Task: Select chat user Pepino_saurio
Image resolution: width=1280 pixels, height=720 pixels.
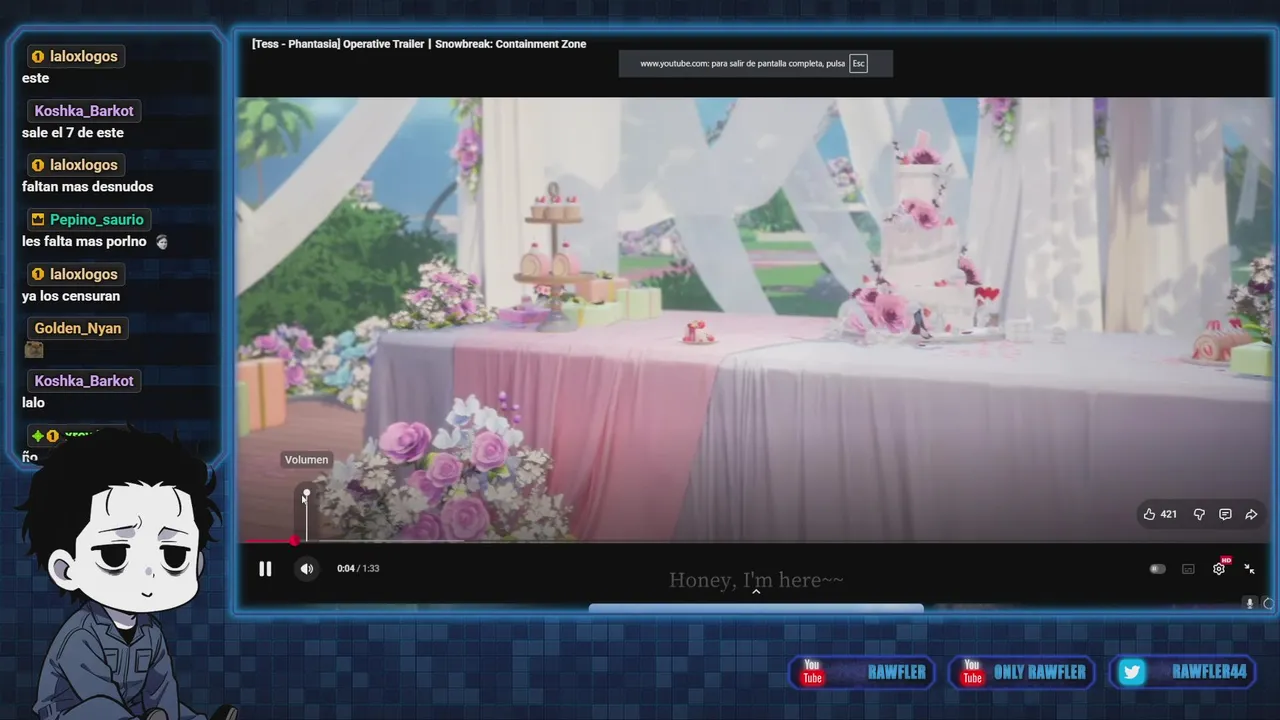Action: tap(97, 220)
